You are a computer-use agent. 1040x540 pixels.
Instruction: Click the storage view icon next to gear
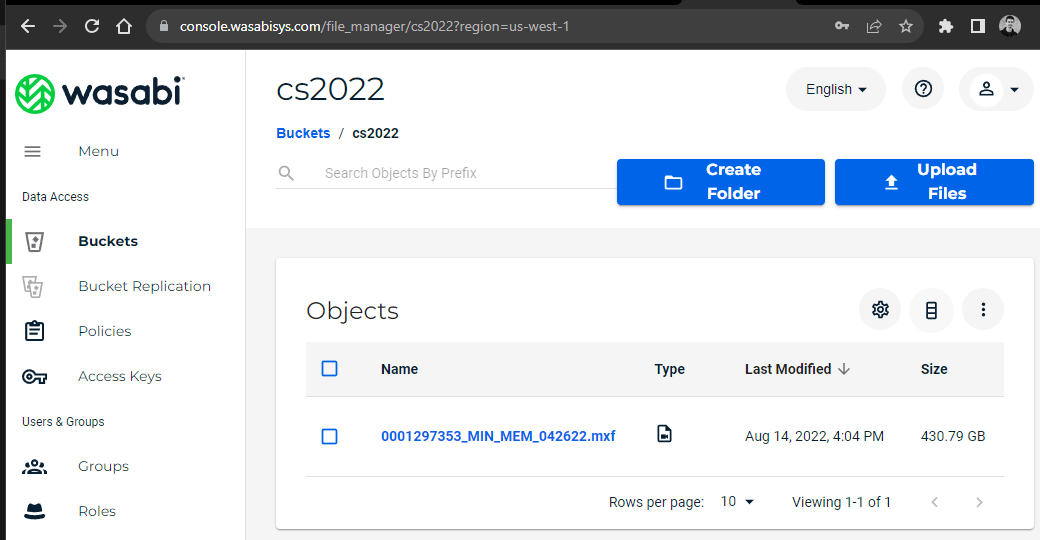[x=931, y=310]
